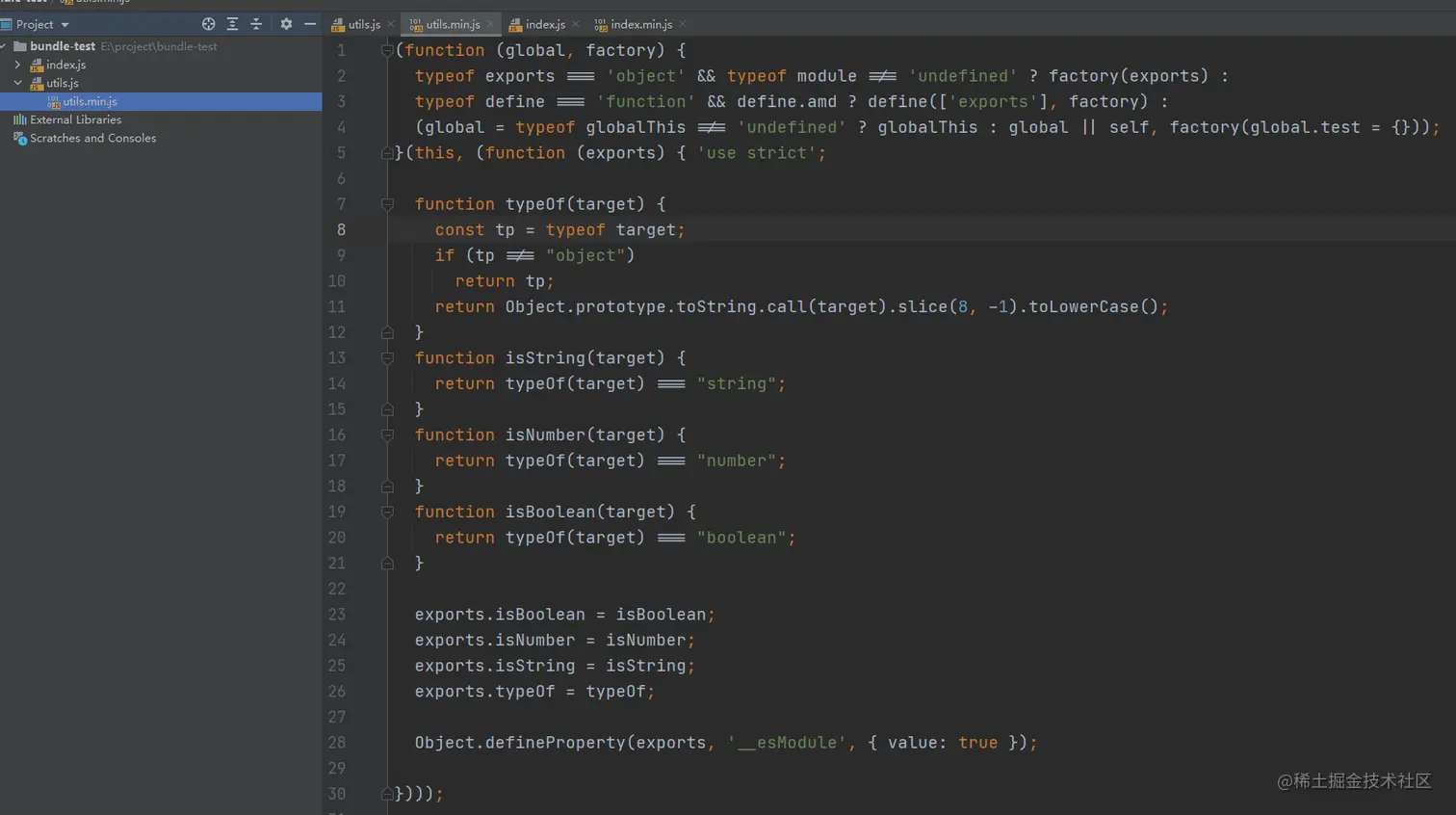The image size is (1456, 815).
Task: Close the utils.min.js editor tab
Action: (x=490, y=24)
